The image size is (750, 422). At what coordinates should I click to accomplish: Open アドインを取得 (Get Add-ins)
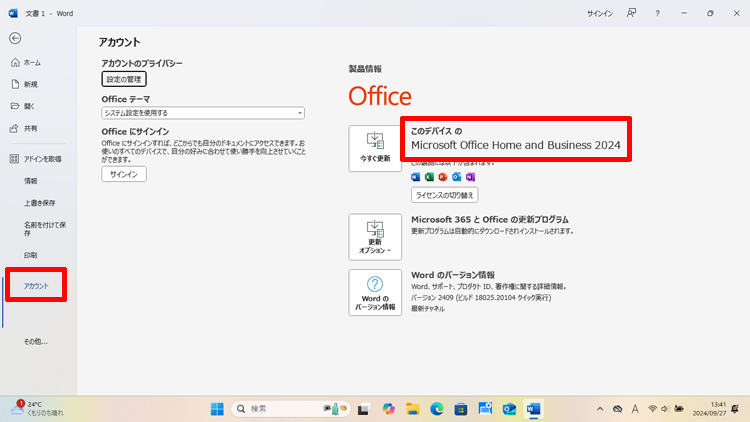click(41, 159)
